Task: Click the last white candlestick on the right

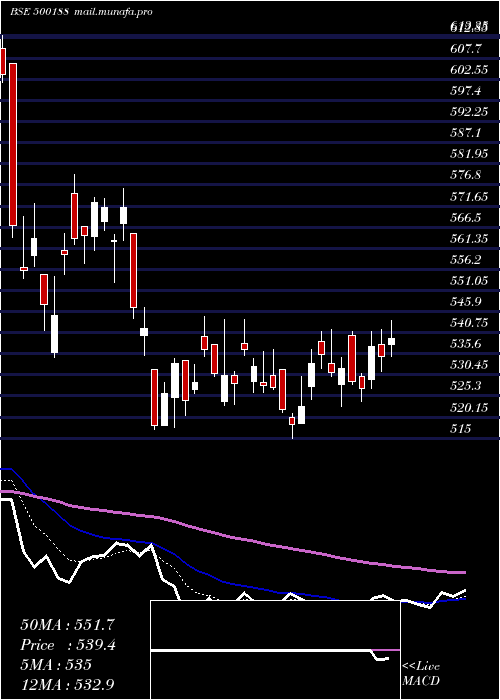Action: [x=392, y=342]
